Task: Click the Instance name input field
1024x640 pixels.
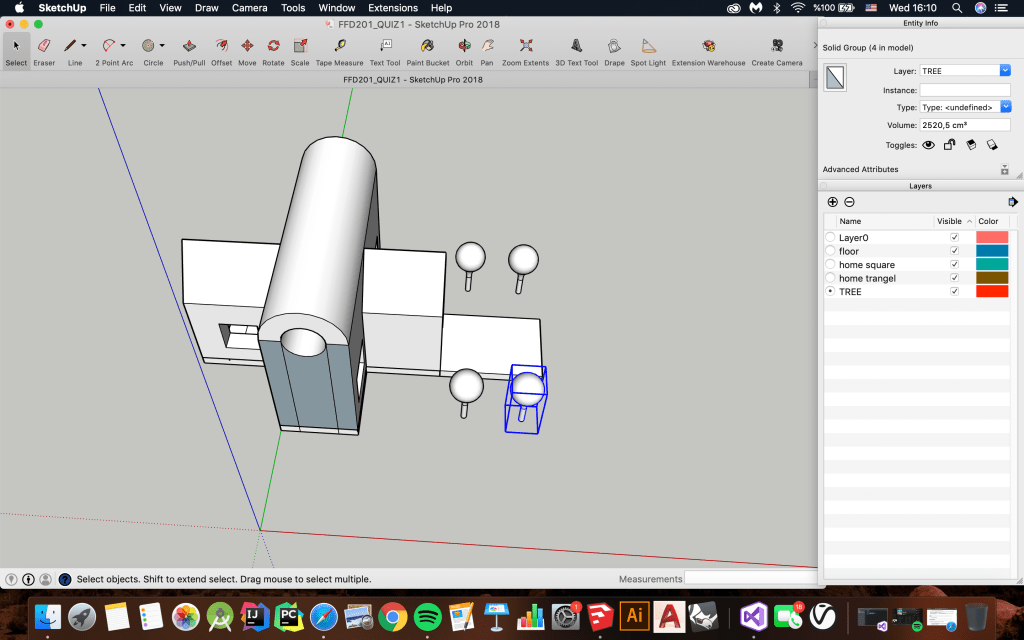Action: 964,90
